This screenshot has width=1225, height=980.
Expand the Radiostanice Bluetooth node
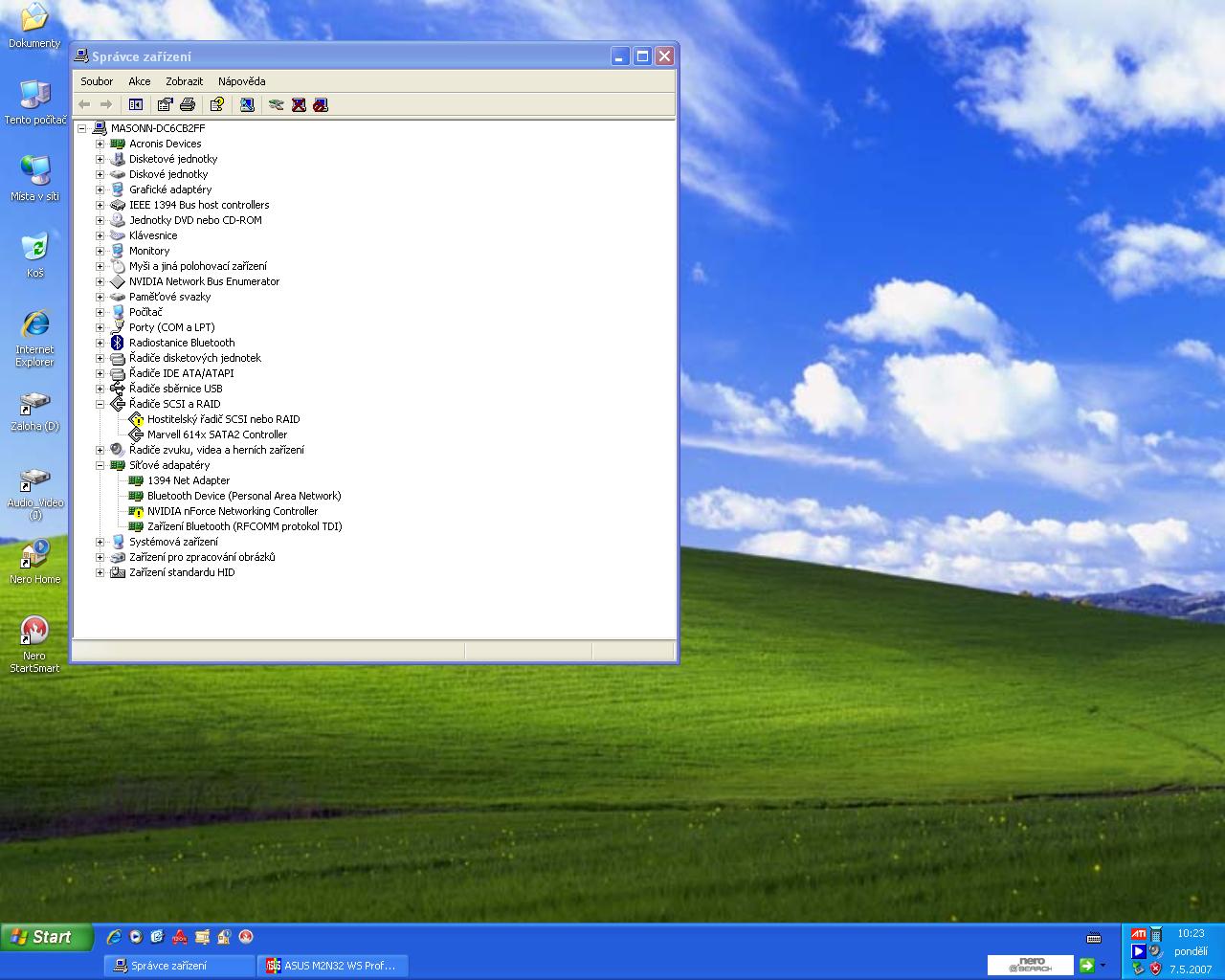(100, 343)
